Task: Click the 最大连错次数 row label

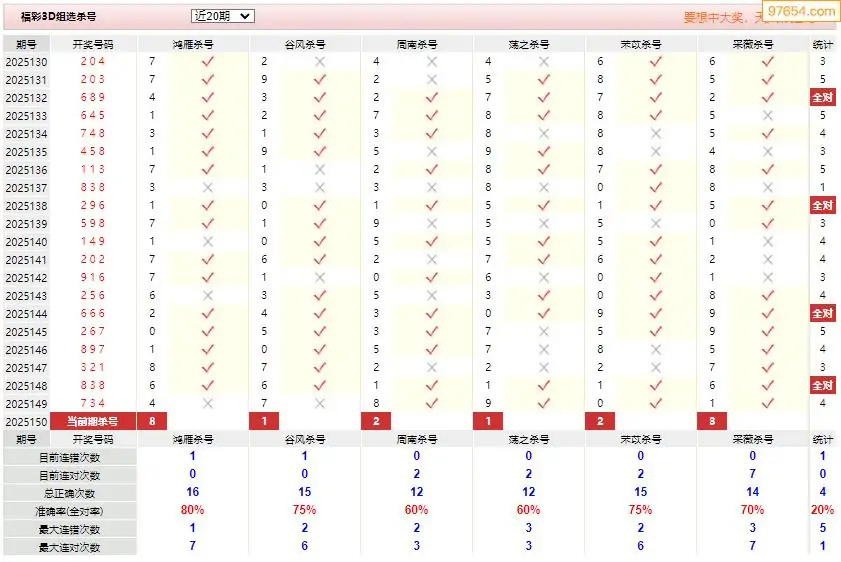Action: [70, 530]
